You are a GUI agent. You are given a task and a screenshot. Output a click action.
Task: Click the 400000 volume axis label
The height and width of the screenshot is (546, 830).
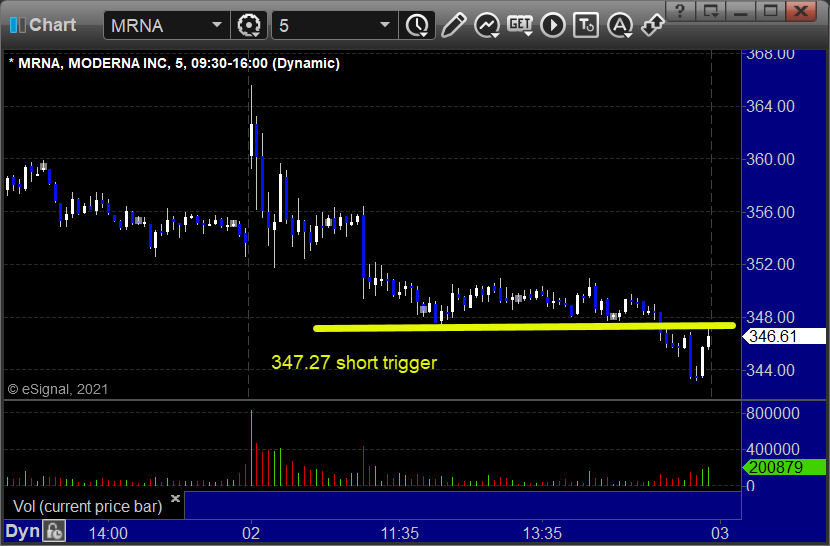point(772,450)
